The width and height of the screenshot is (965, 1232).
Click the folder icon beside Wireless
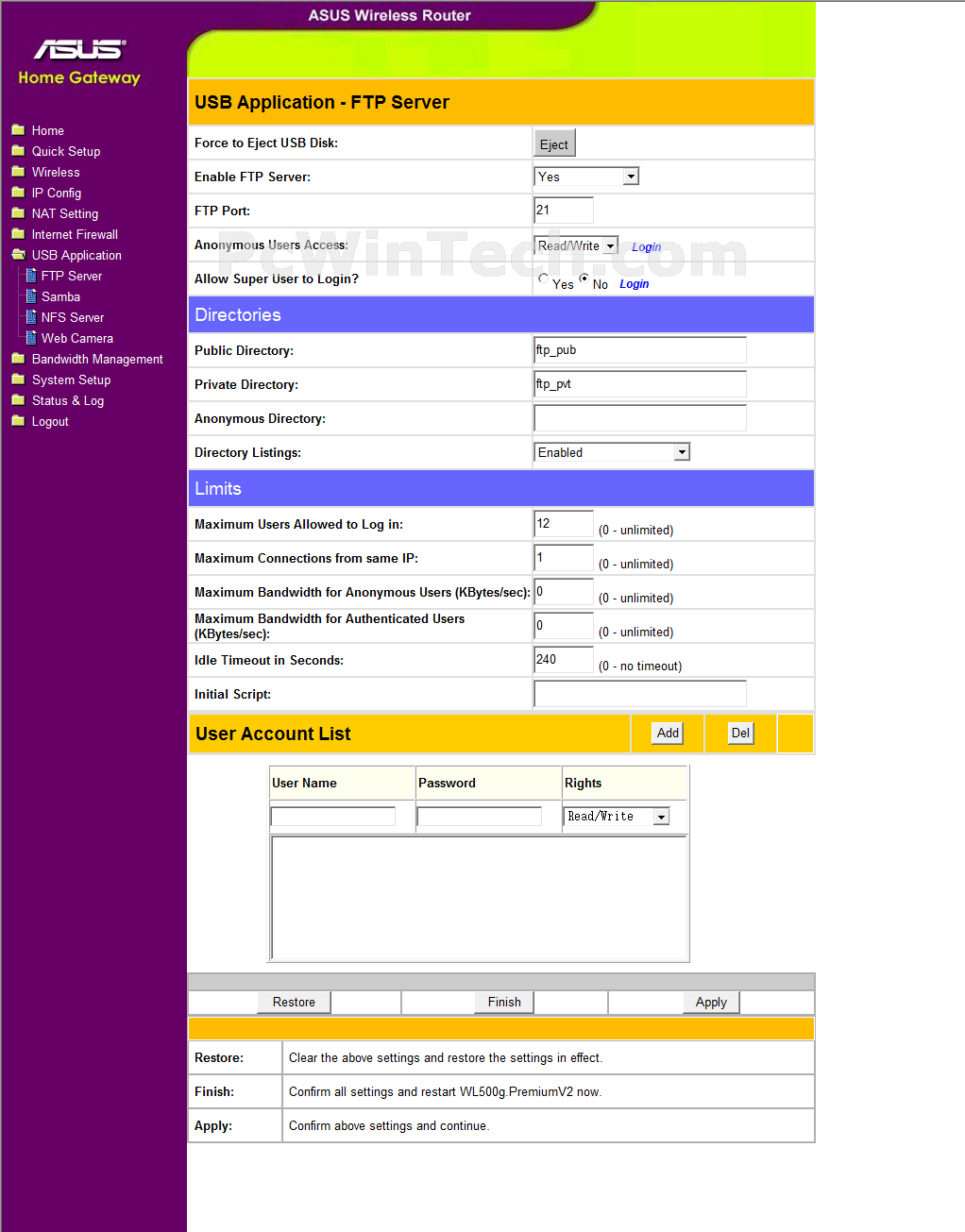18,172
